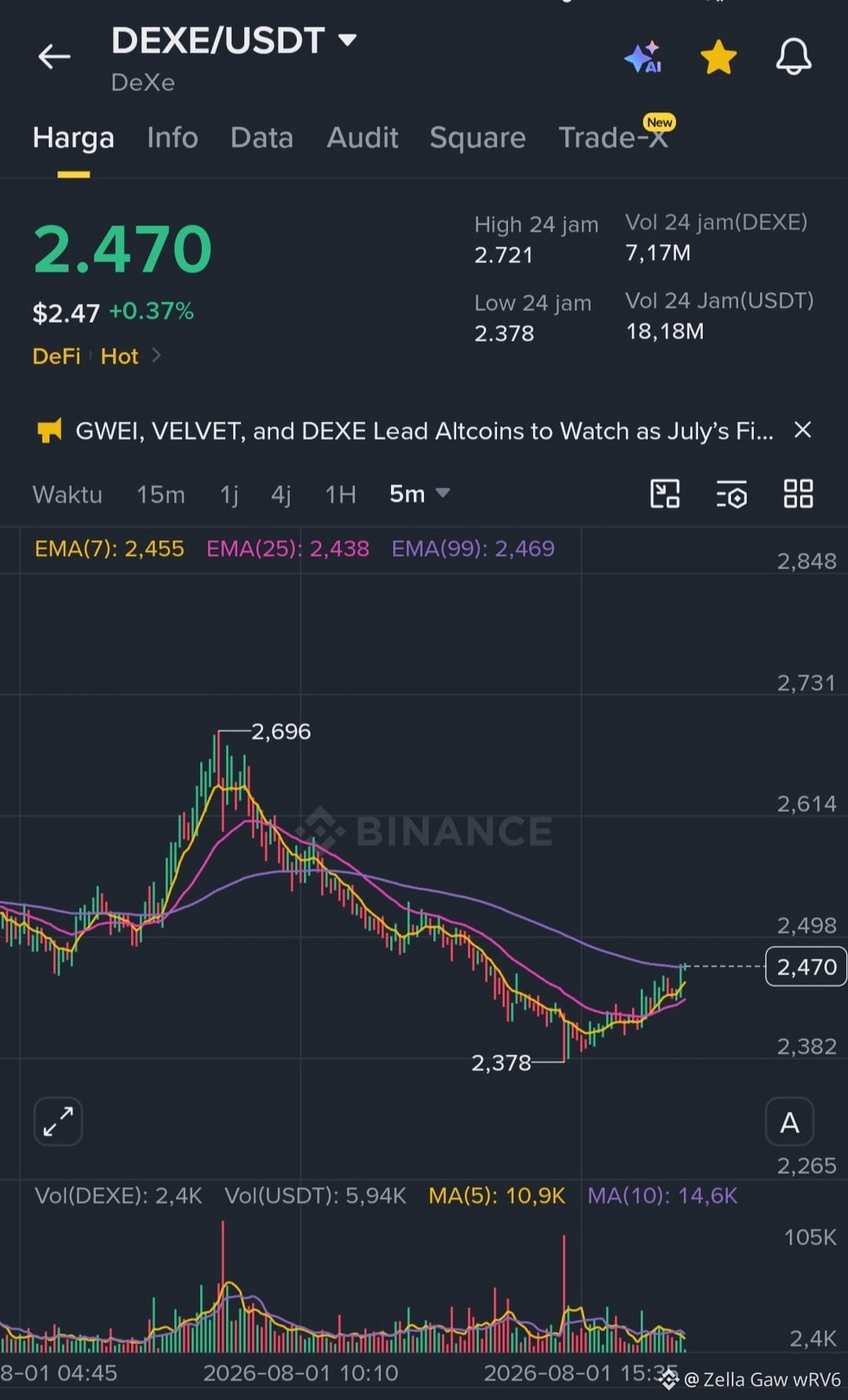Tap the Vol 24 jam(DEXE) value 7,17M
The image size is (848, 1400).
pos(658,253)
